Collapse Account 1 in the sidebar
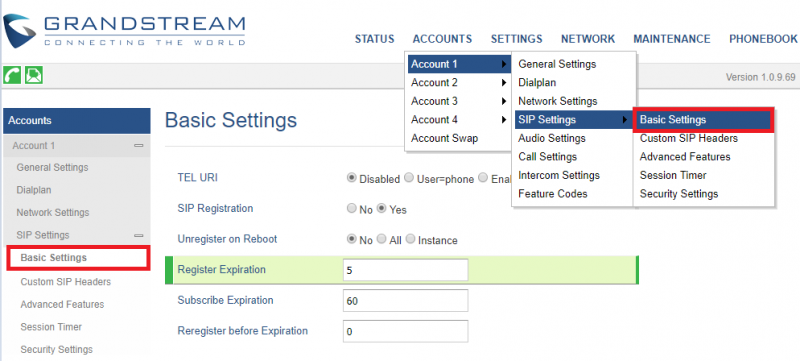The height and width of the screenshot is (361, 800). 138,146
